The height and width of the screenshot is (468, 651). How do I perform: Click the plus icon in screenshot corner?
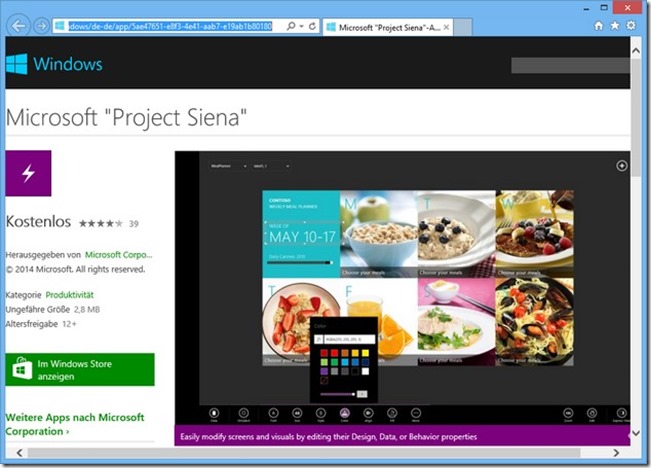621,165
